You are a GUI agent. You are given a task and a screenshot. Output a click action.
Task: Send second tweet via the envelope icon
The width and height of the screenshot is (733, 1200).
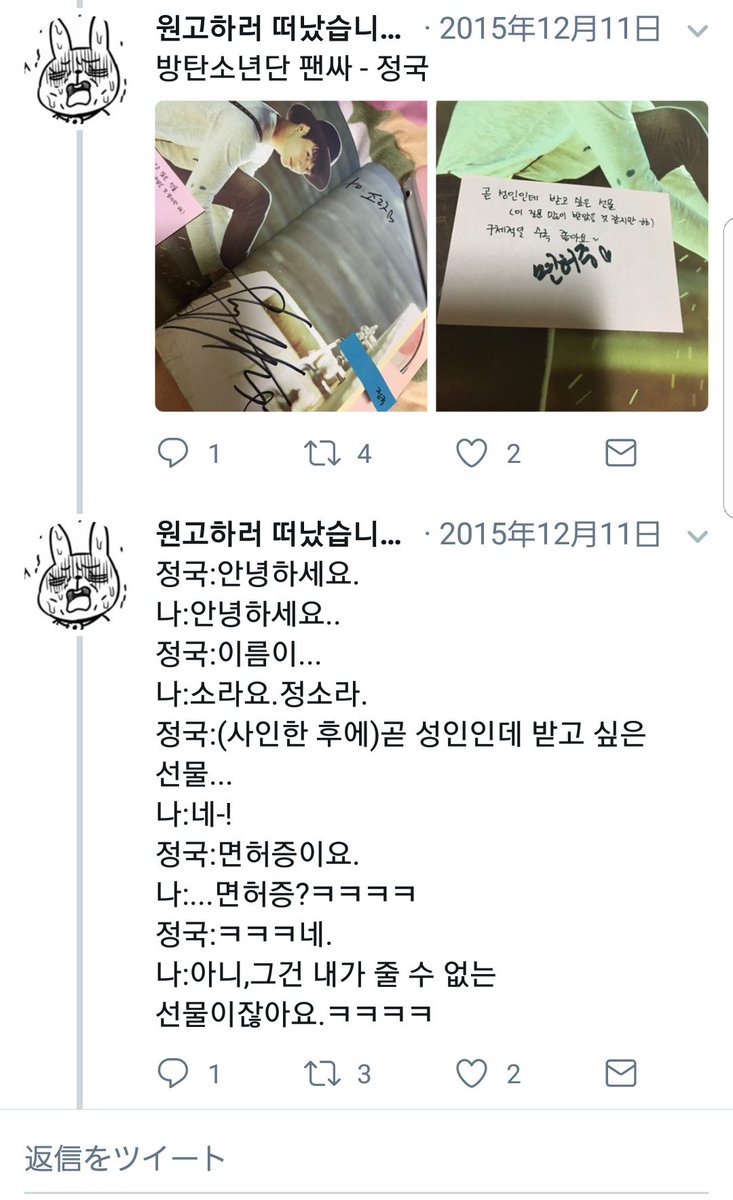(x=621, y=1074)
